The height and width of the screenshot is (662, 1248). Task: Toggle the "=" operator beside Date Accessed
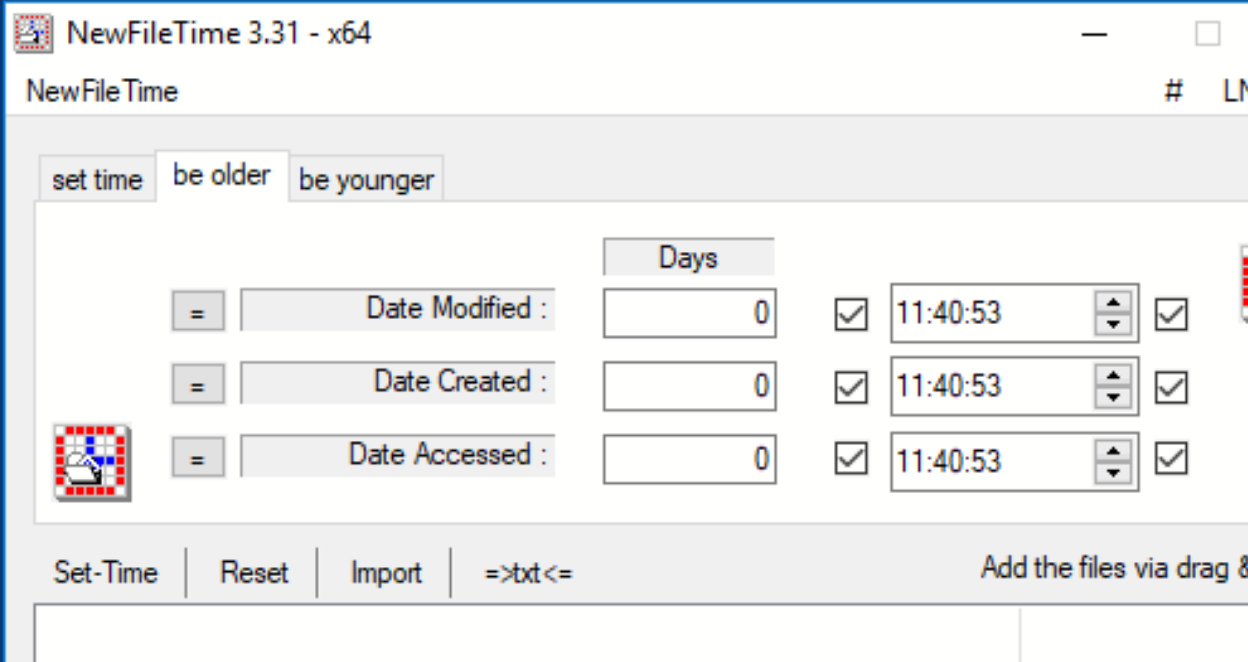[x=197, y=457]
